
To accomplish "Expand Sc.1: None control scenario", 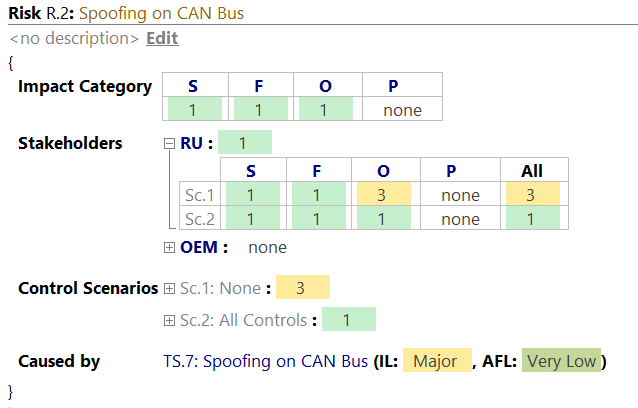I will pyautogui.click(x=169, y=288).
